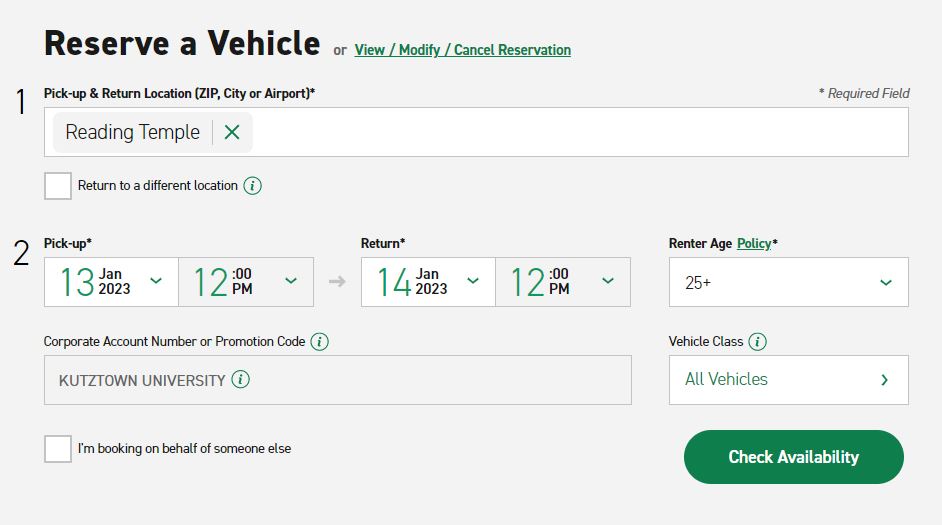Check I'm booking on behalf of someone else
The height and width of the screenshot is (525, 942).
click(58, 449)
